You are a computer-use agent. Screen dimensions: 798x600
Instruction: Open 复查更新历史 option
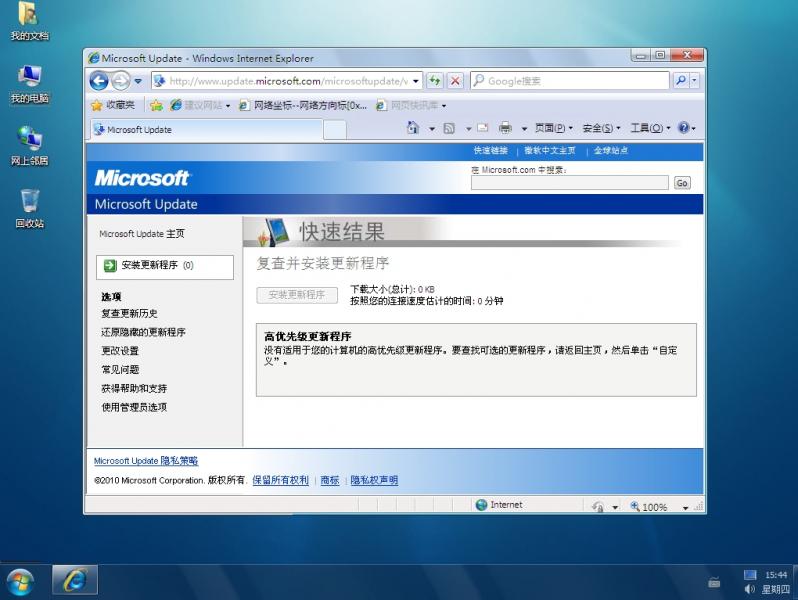[129, 313]
